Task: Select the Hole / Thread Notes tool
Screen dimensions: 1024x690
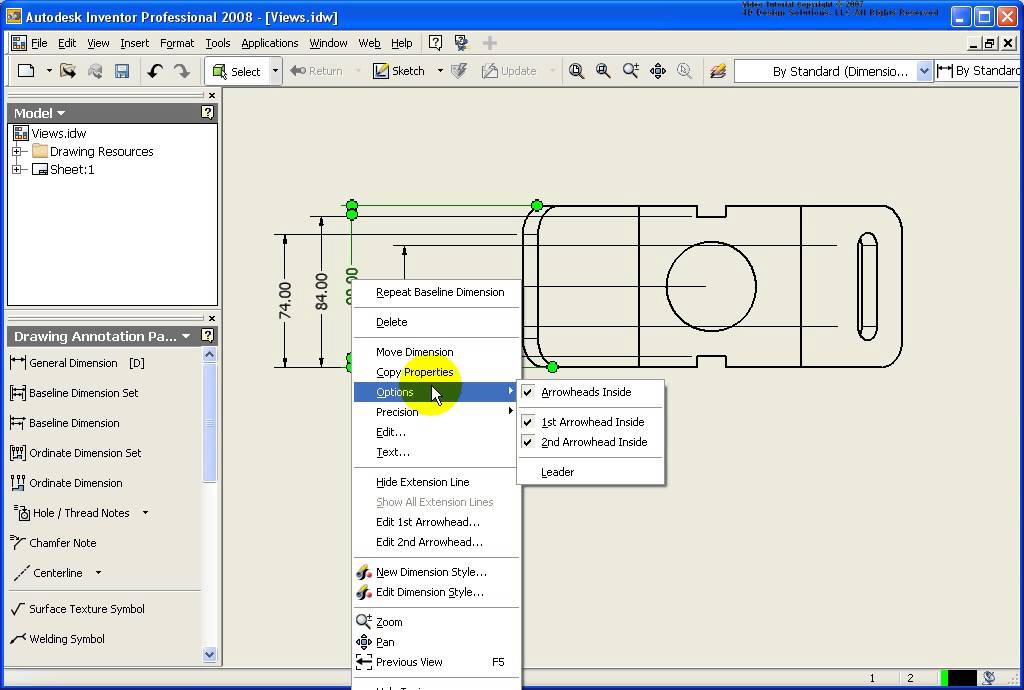Action: tap(72, 513)
